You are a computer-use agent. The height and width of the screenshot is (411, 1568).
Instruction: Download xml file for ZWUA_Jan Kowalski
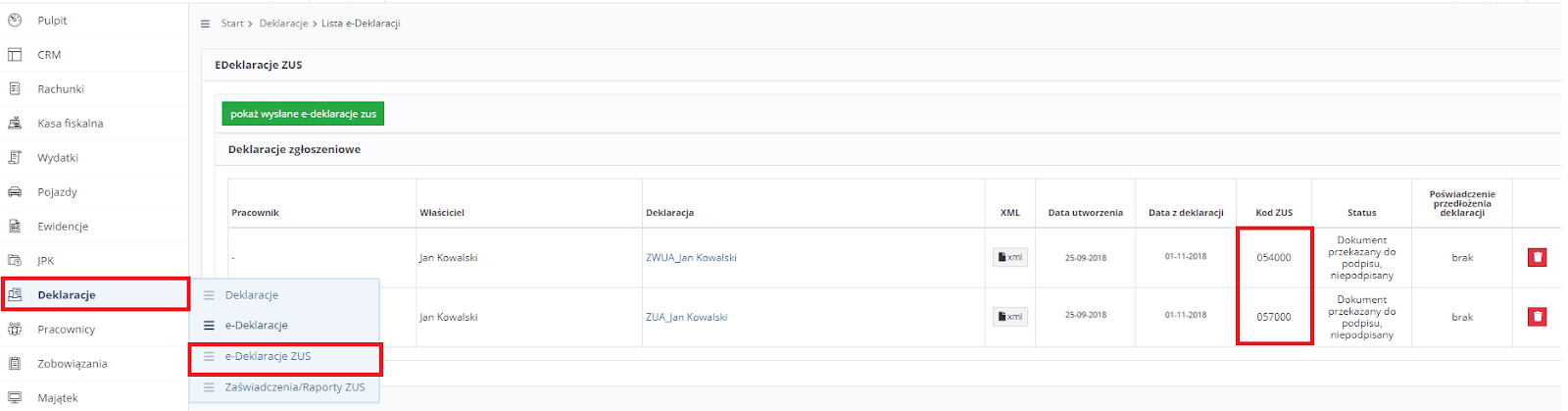click(x=1010, y=258)
